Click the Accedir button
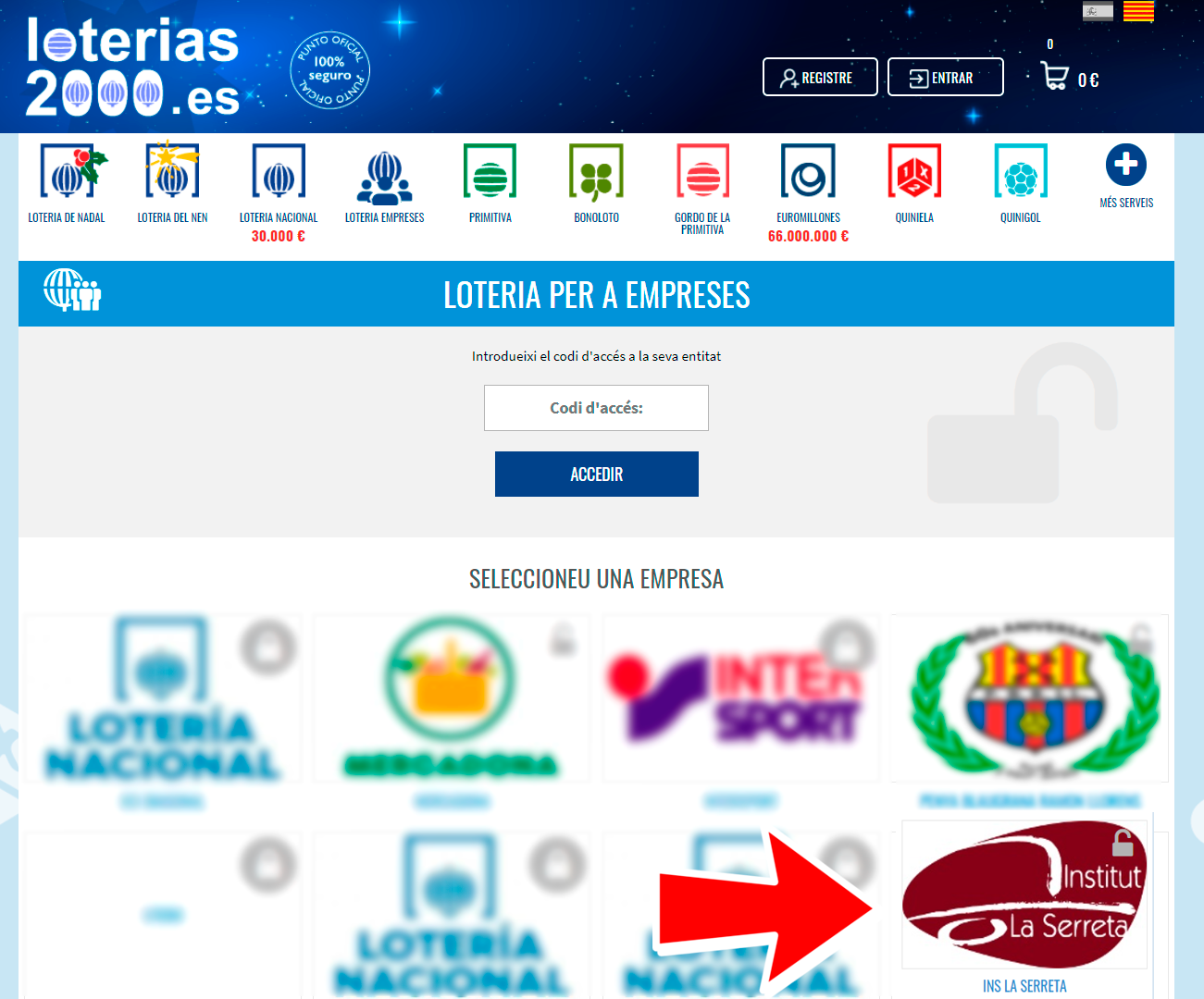Viewport: 1204px width, 999px height. [x=597, y=474]
